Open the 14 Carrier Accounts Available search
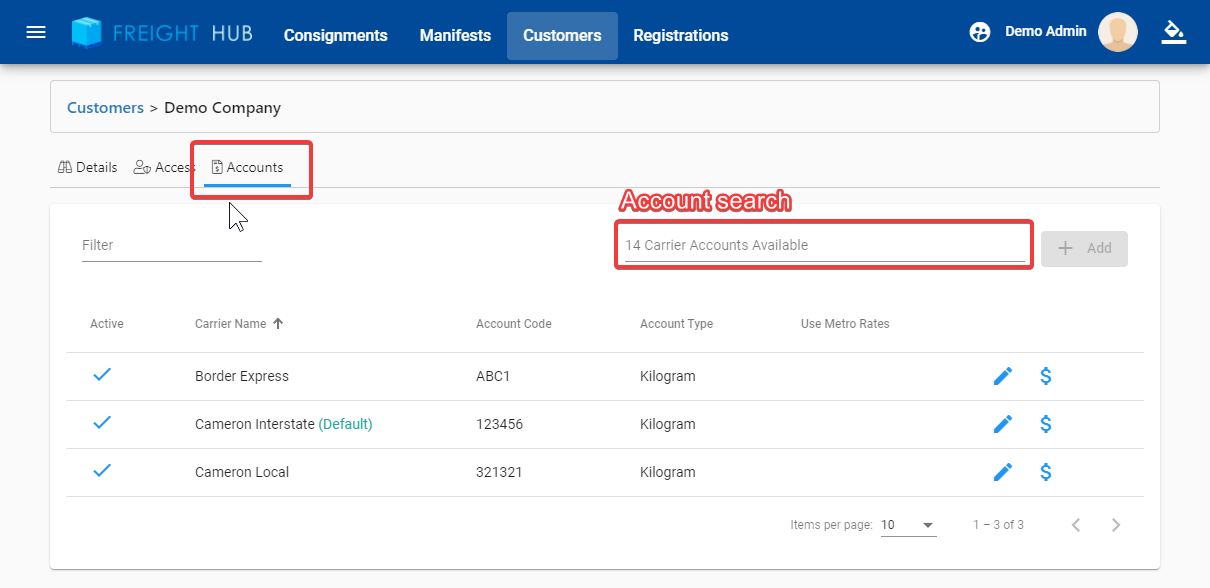Viewport: 1210px width, 588px height. [825, 245]
